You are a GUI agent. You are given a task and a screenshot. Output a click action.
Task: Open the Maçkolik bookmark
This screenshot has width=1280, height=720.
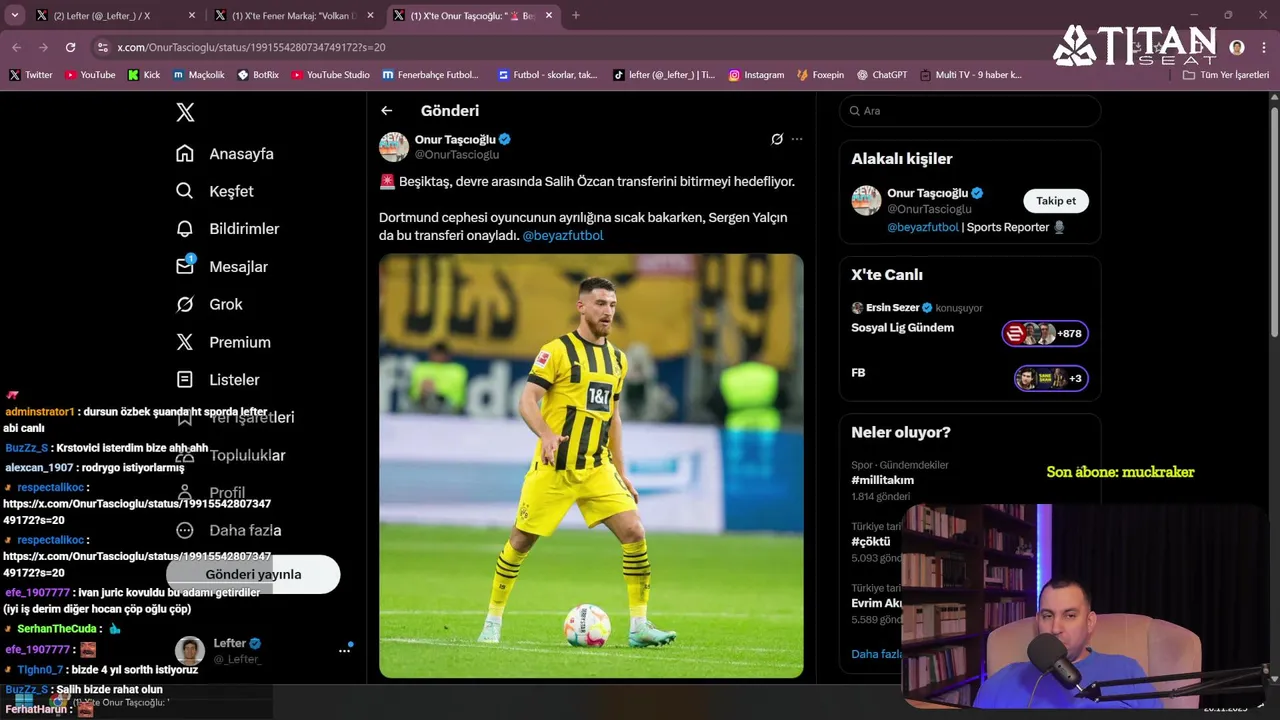point(199,75)
